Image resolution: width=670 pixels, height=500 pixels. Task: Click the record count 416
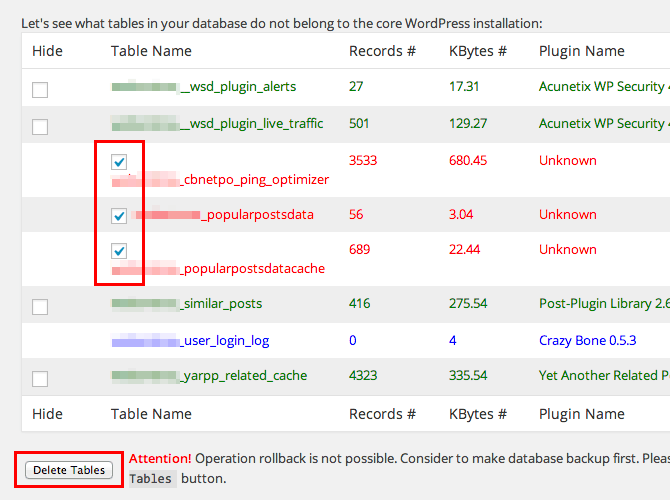[x=359, y=303]
